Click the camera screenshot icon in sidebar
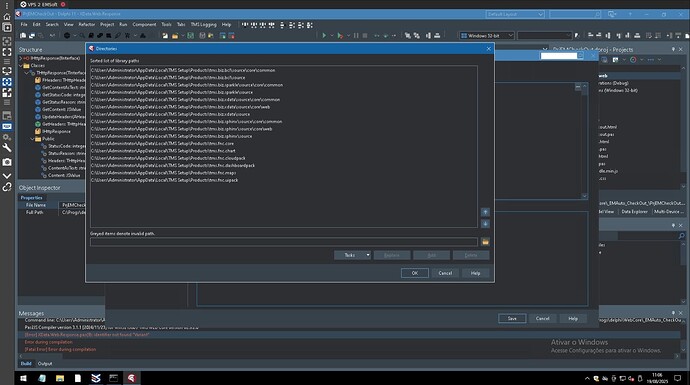Viewport: 690px width, 385px height. coord(7,162)
